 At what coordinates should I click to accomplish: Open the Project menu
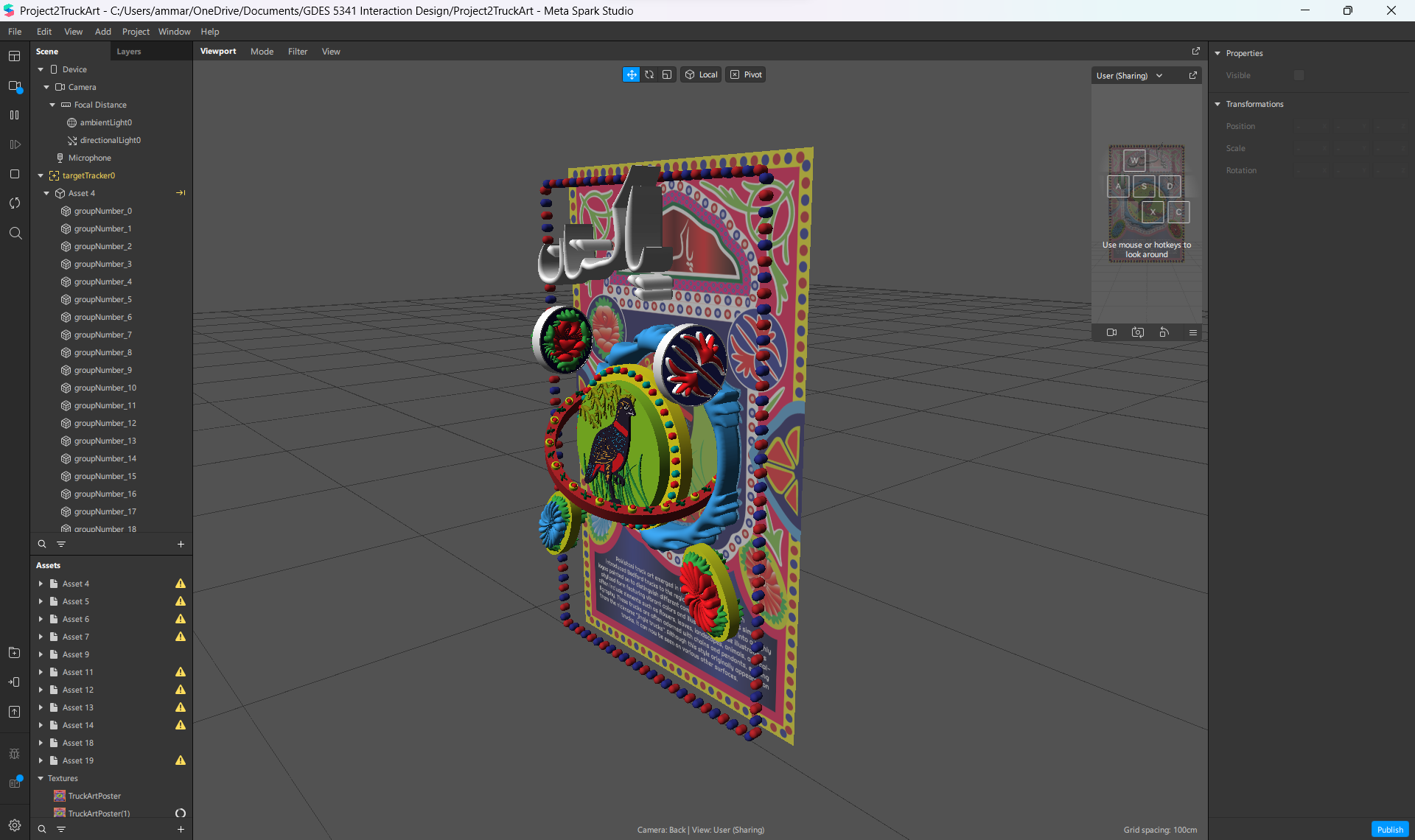pos(136,32)
